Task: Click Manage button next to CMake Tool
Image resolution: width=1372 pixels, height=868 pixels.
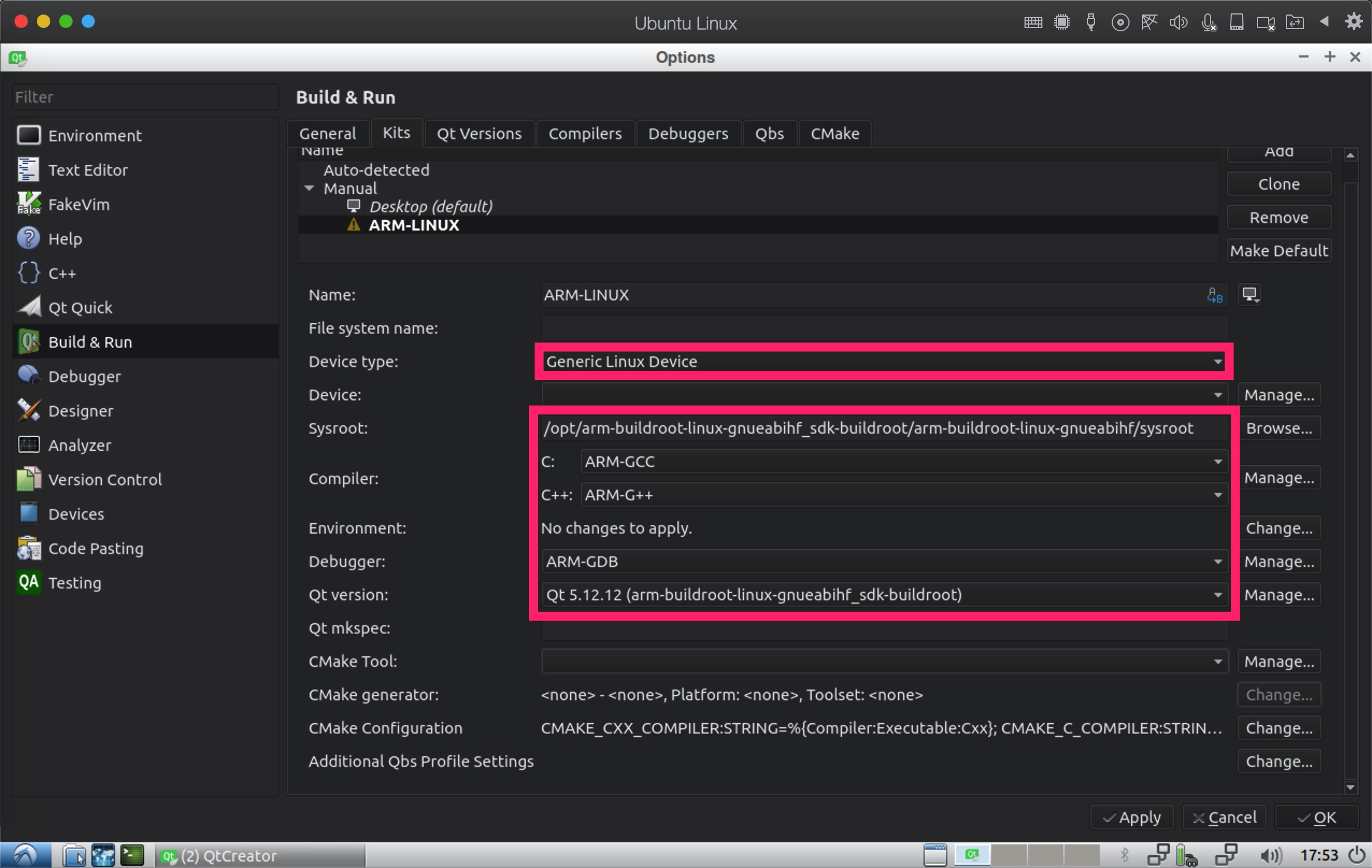Action: tap(1279, 661)
